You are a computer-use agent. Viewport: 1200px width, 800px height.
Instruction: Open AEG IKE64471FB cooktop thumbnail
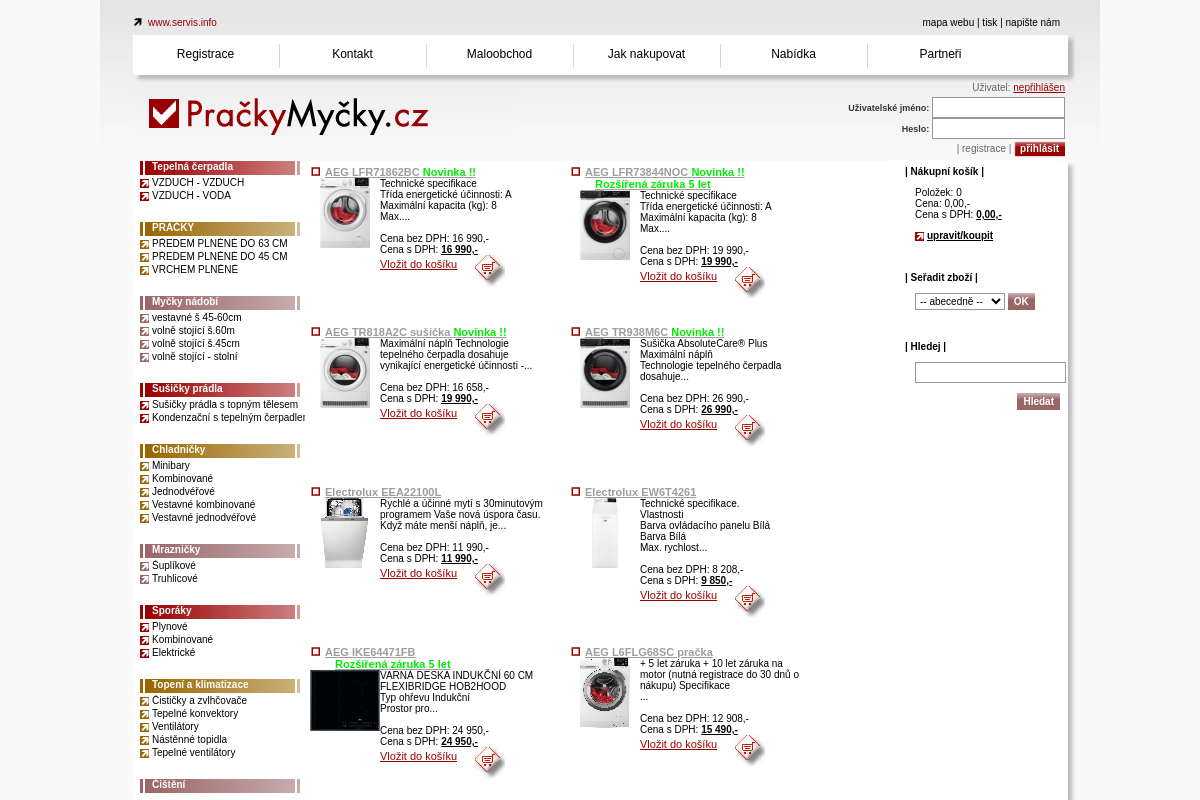[x=344, y=700]
